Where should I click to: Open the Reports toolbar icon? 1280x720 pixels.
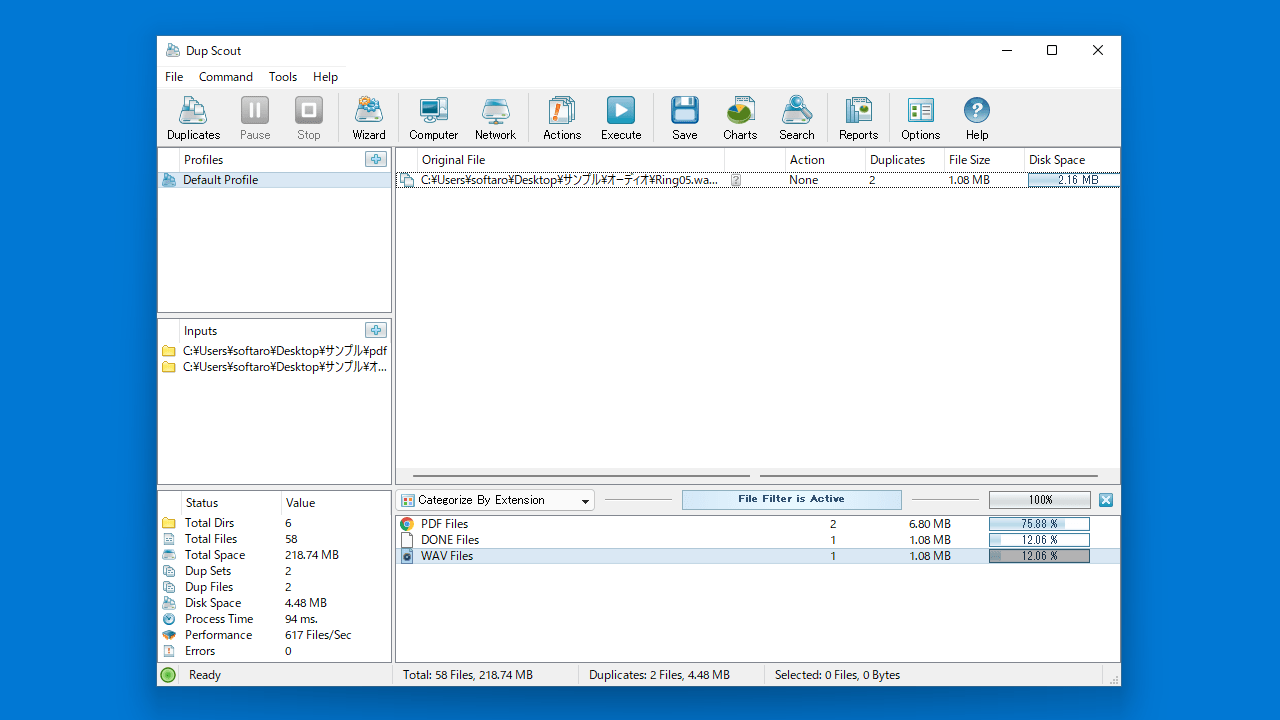click(859, 119)
